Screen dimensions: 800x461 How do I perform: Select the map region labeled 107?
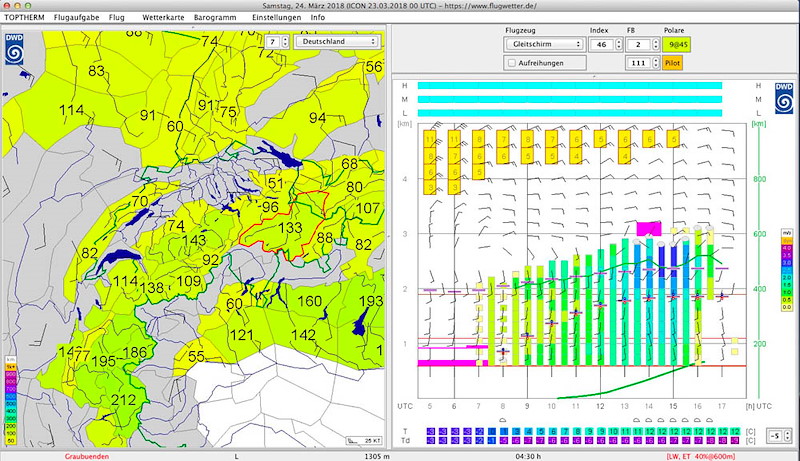368,208
